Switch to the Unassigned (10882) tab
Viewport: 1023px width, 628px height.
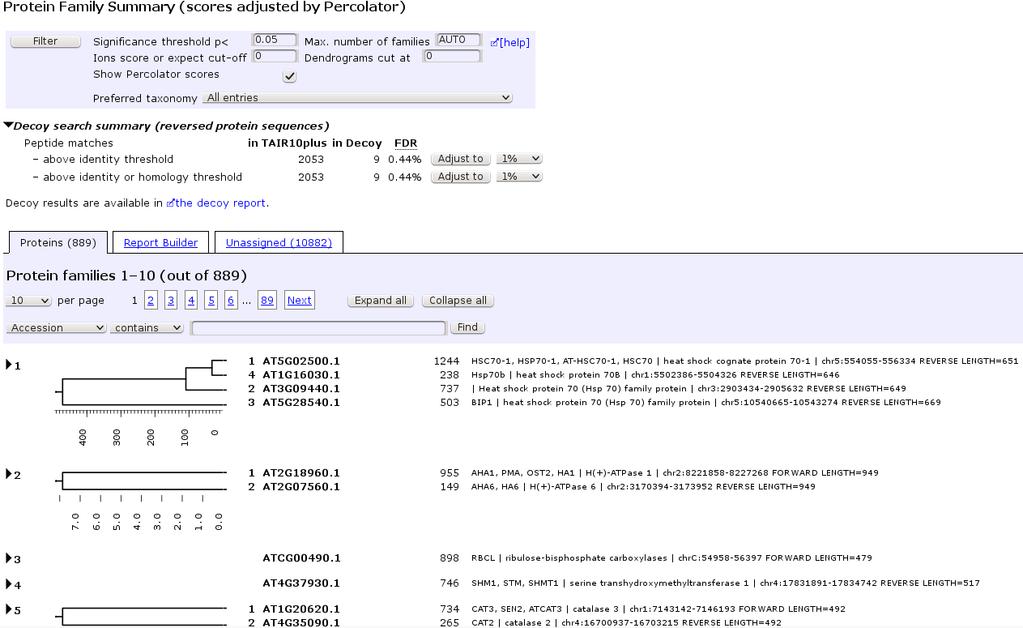tap(279, 243)
